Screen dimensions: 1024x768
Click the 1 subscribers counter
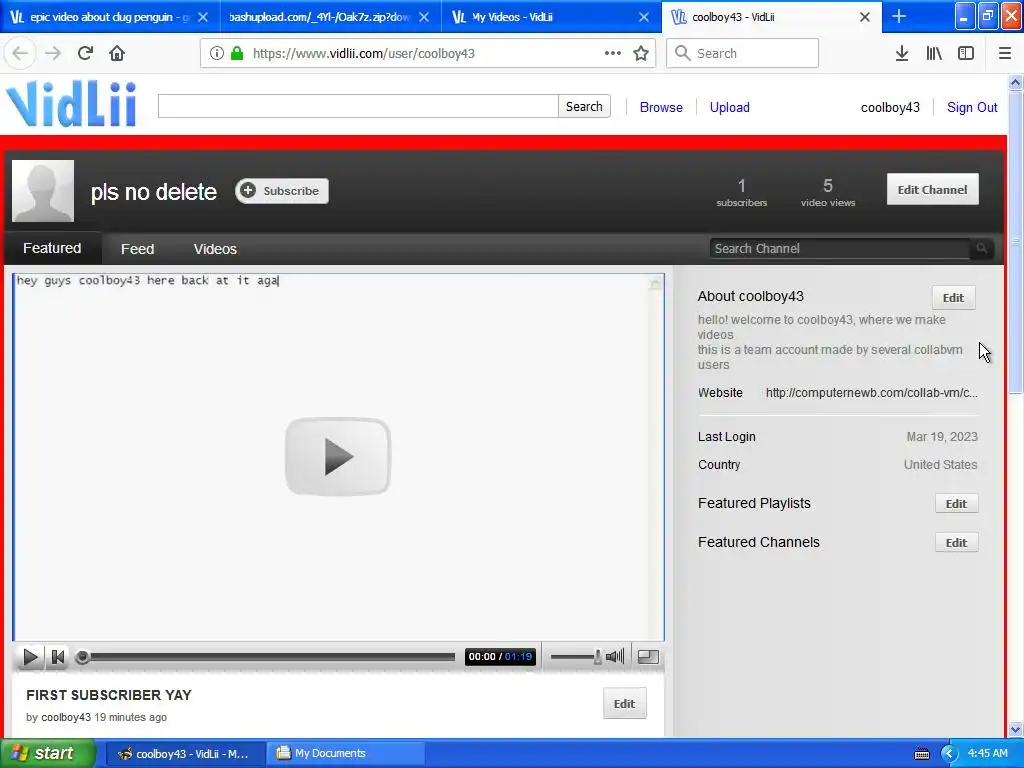742,193
